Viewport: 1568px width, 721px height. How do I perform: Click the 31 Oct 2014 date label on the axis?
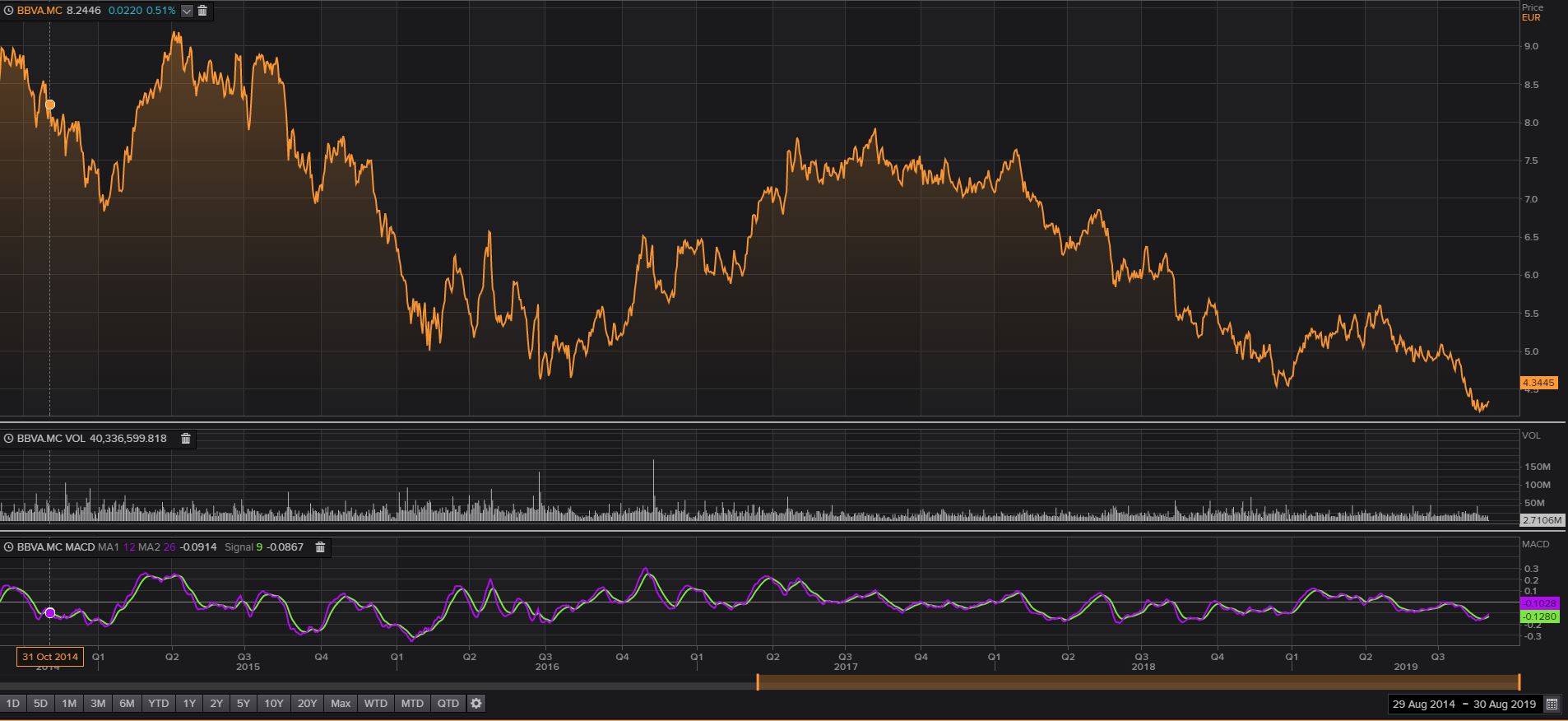pos(50,657)
